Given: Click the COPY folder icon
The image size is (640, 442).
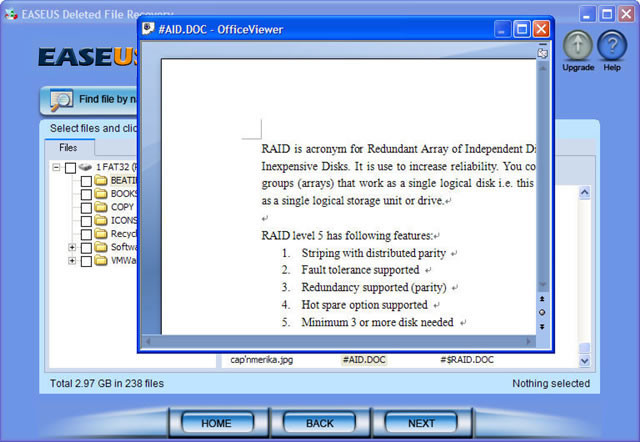Looking at the screenshot, I should click(101, 207).
